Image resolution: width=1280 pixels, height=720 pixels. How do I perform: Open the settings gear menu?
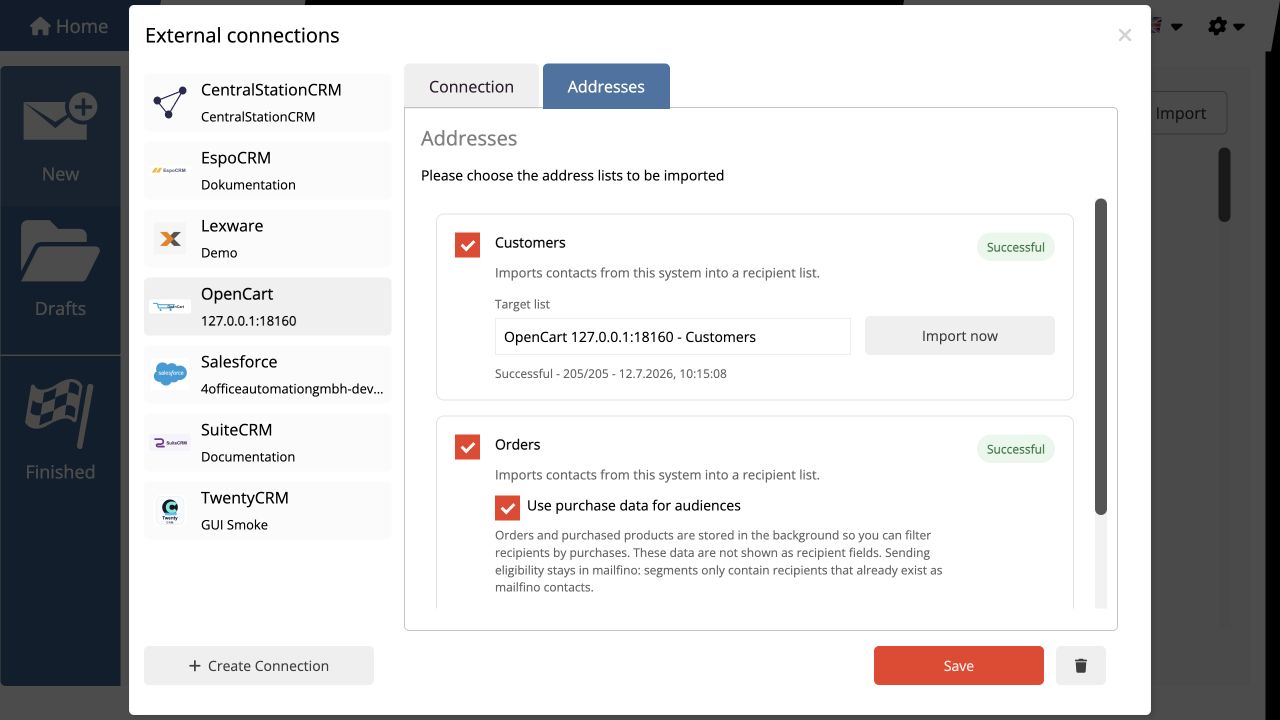click(x=1225, y=27)
